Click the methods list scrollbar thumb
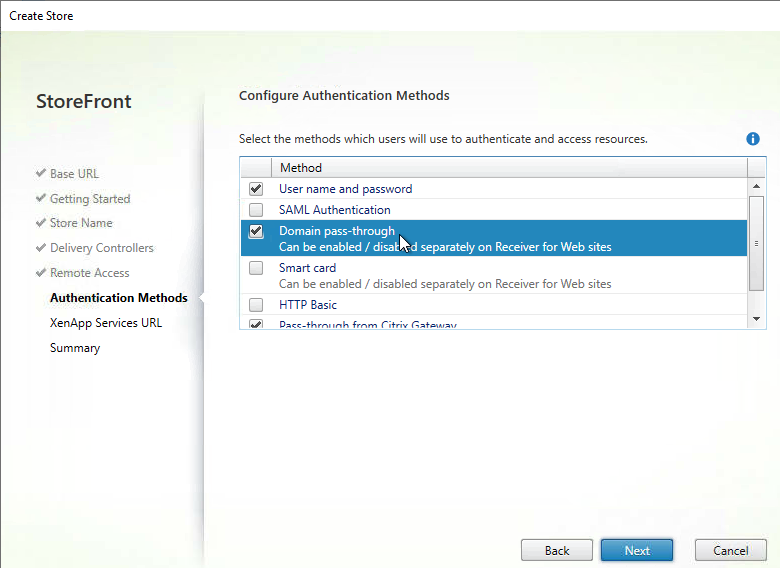 click(x=756, y=243)
